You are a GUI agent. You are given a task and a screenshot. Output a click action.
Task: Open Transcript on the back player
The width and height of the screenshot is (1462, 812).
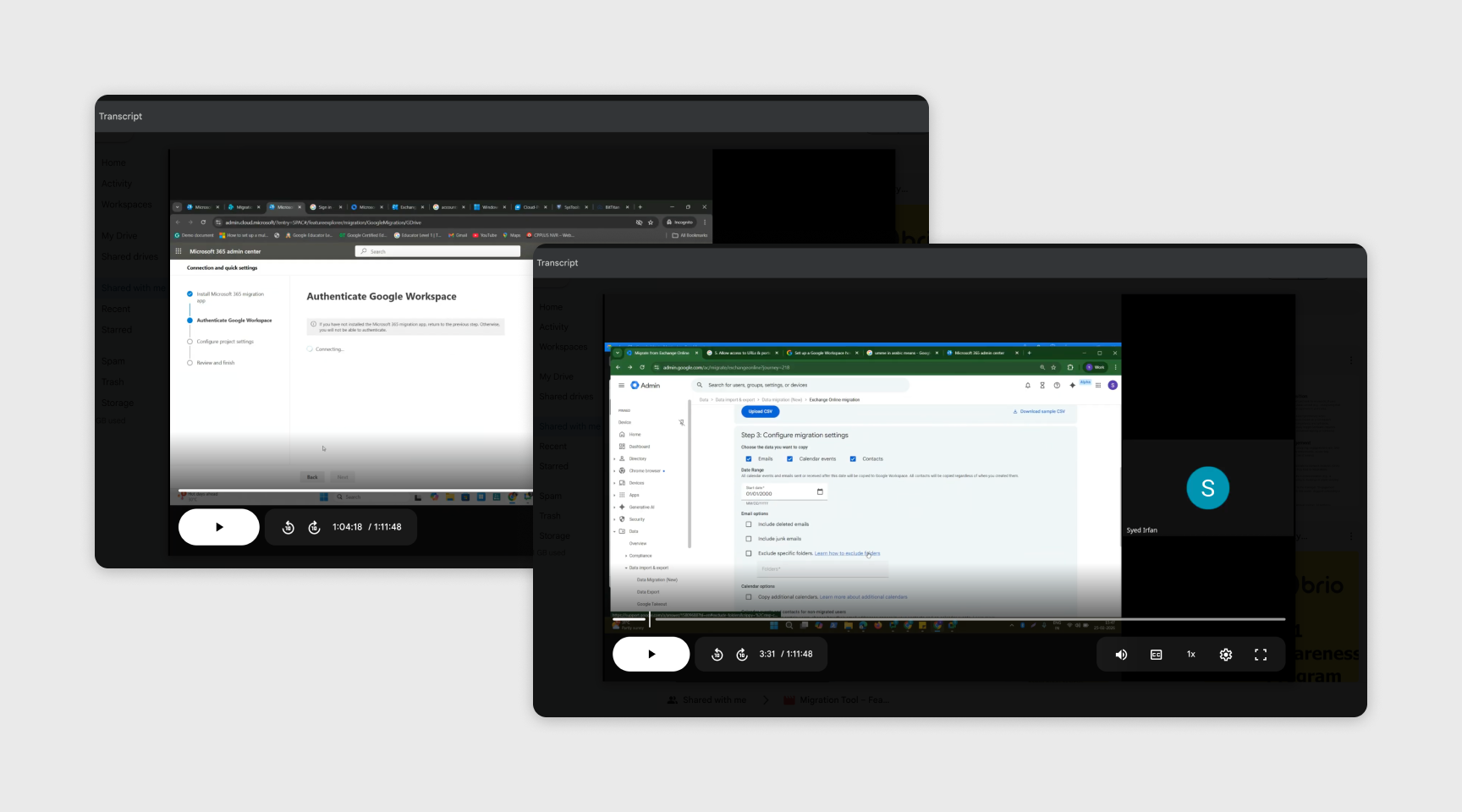tap(120, 117)
